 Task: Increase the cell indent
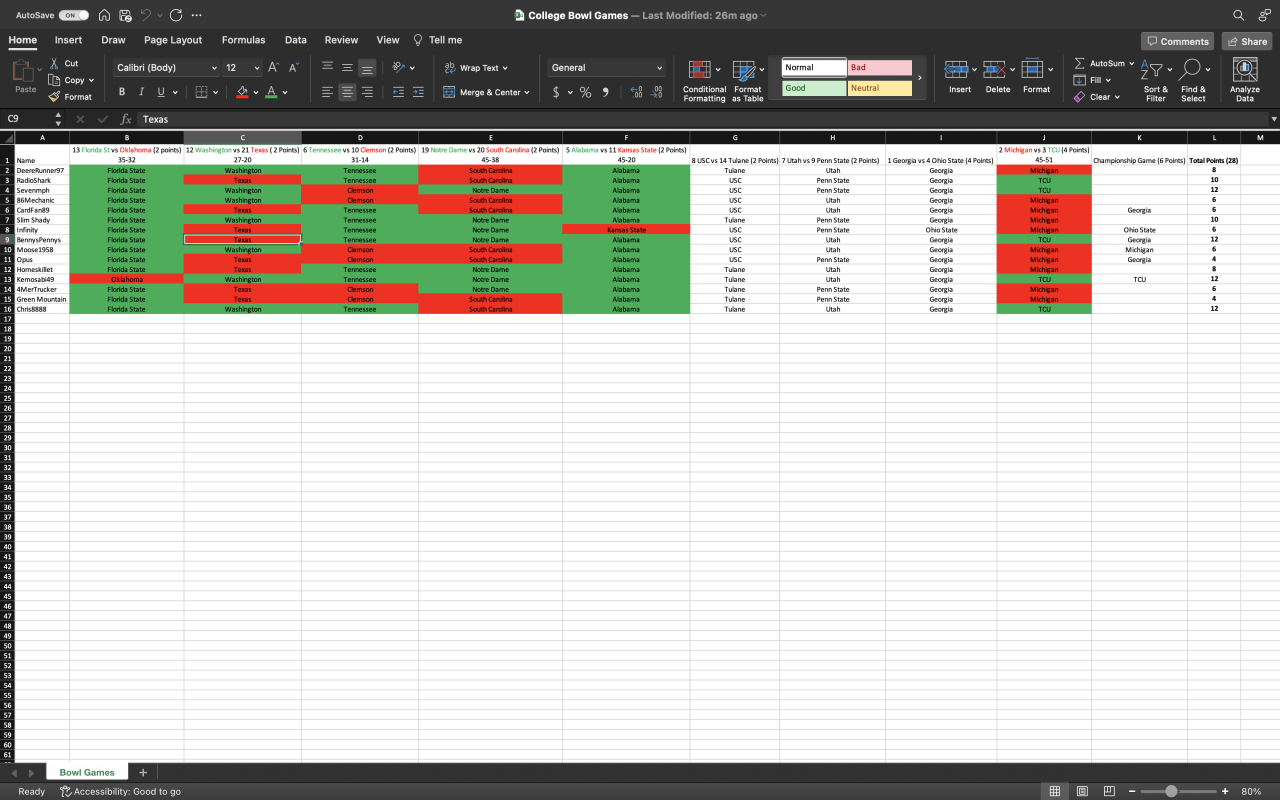tap(418, 92)
